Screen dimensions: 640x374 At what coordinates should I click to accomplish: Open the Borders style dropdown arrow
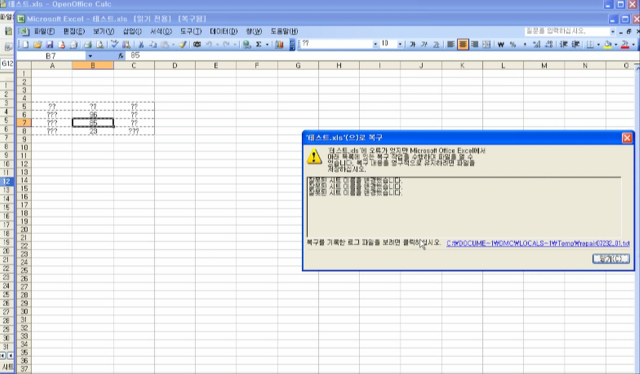click(x=598, y=44)
